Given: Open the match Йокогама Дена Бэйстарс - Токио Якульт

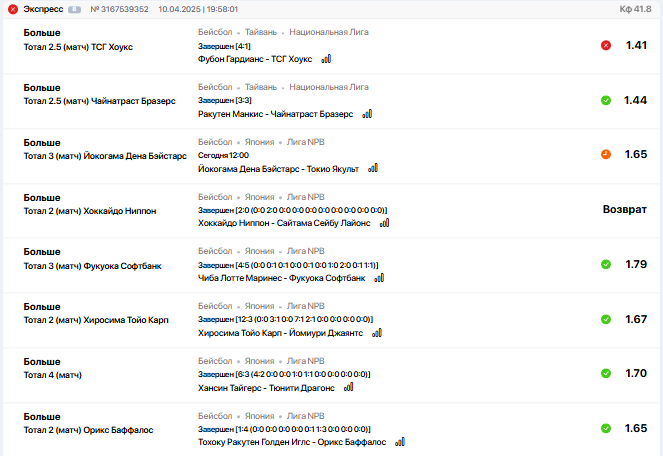Looking at the screenshot, I should (x=278, y=169).
